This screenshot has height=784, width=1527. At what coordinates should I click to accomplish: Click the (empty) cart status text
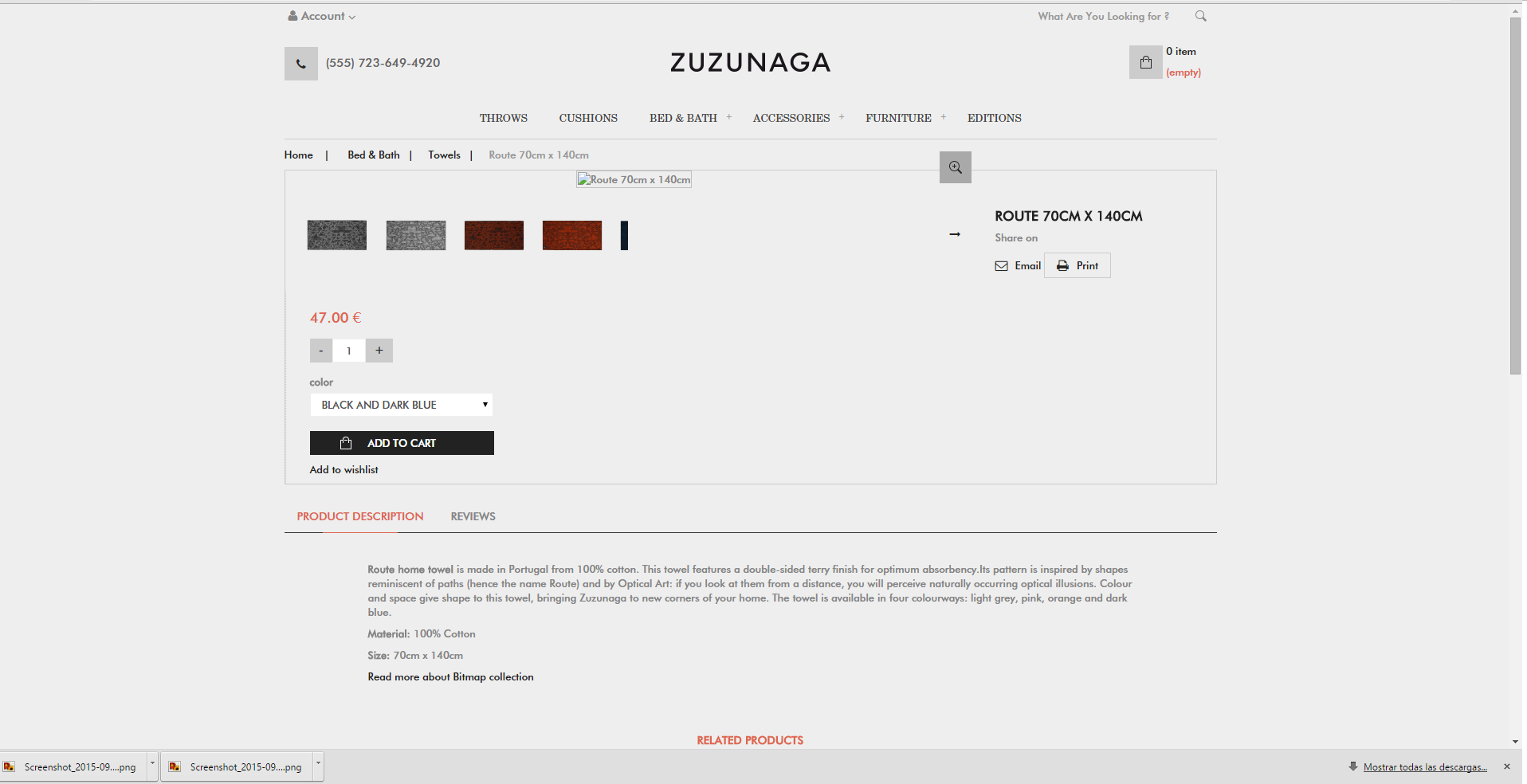point(1184,73)
